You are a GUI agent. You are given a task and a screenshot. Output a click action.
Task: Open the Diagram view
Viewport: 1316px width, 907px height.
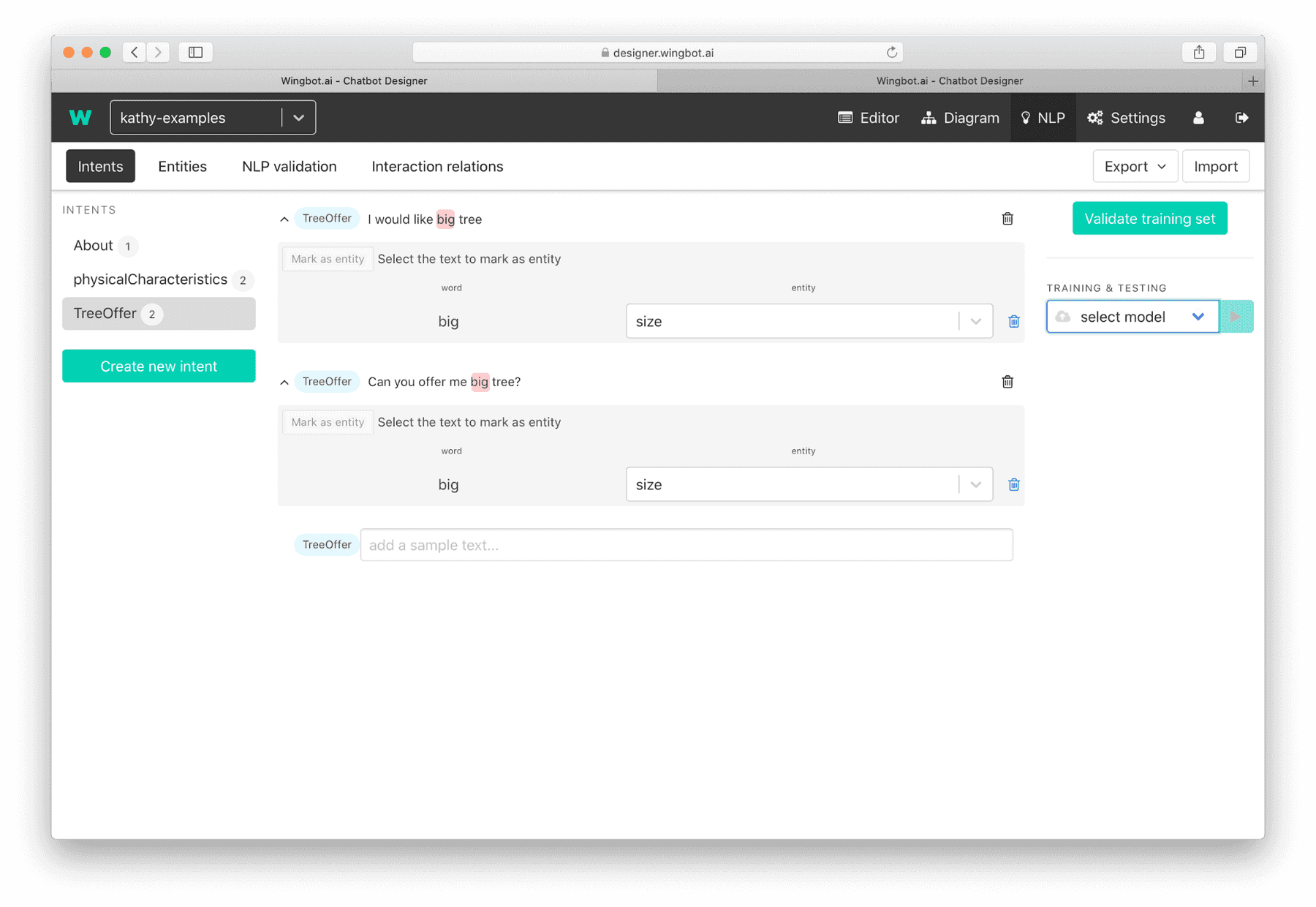960,117
